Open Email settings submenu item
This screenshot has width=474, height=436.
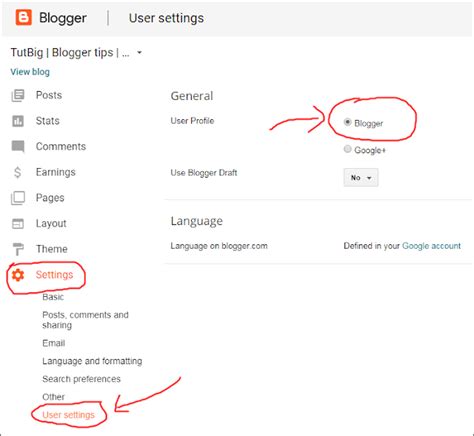point(53,343)
